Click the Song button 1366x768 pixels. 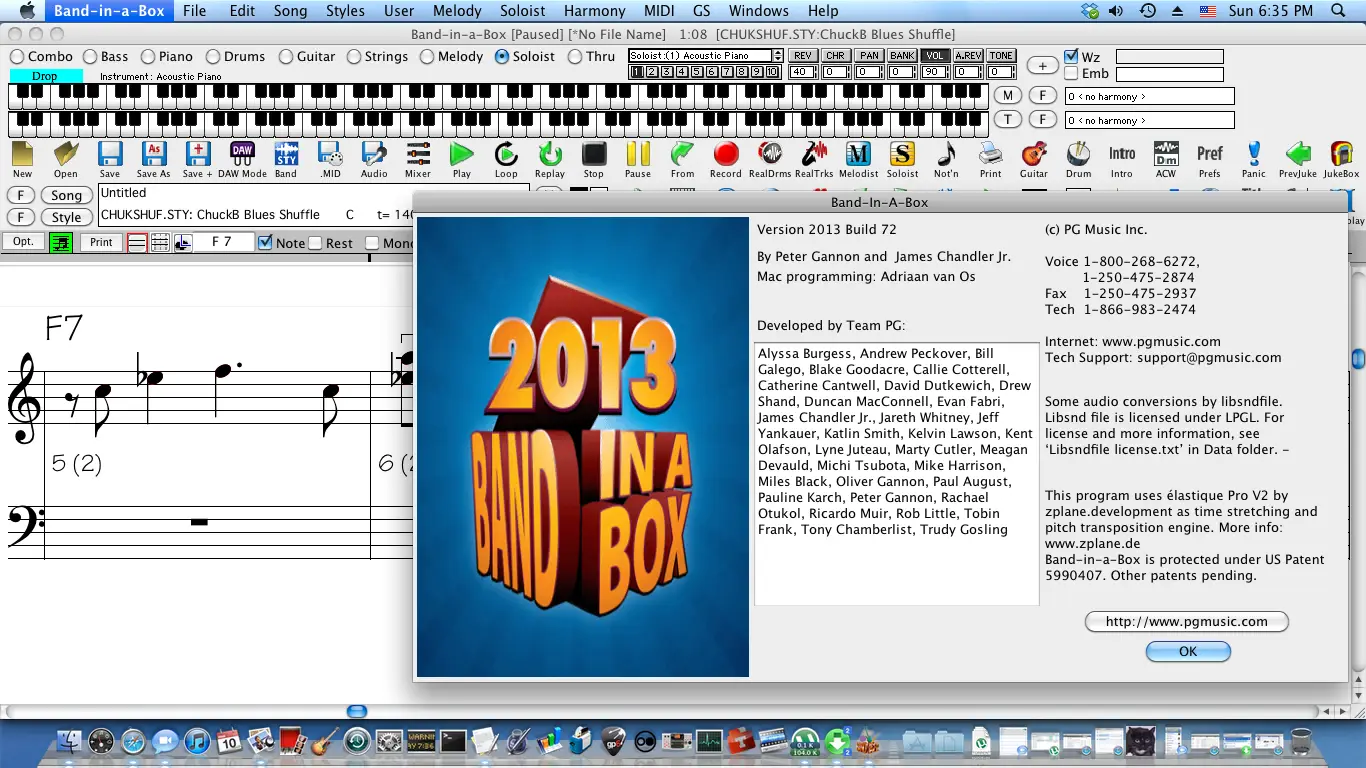click(67, 195)
